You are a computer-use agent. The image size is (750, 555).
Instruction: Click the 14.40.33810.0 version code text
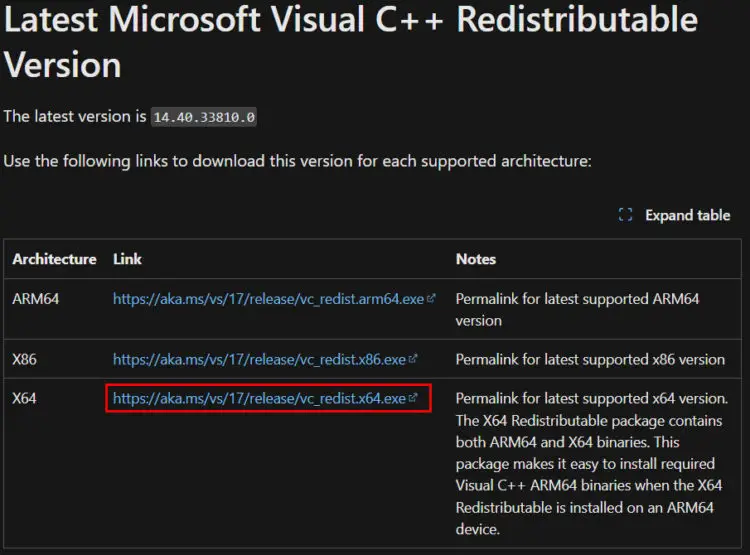click(204, 117)
